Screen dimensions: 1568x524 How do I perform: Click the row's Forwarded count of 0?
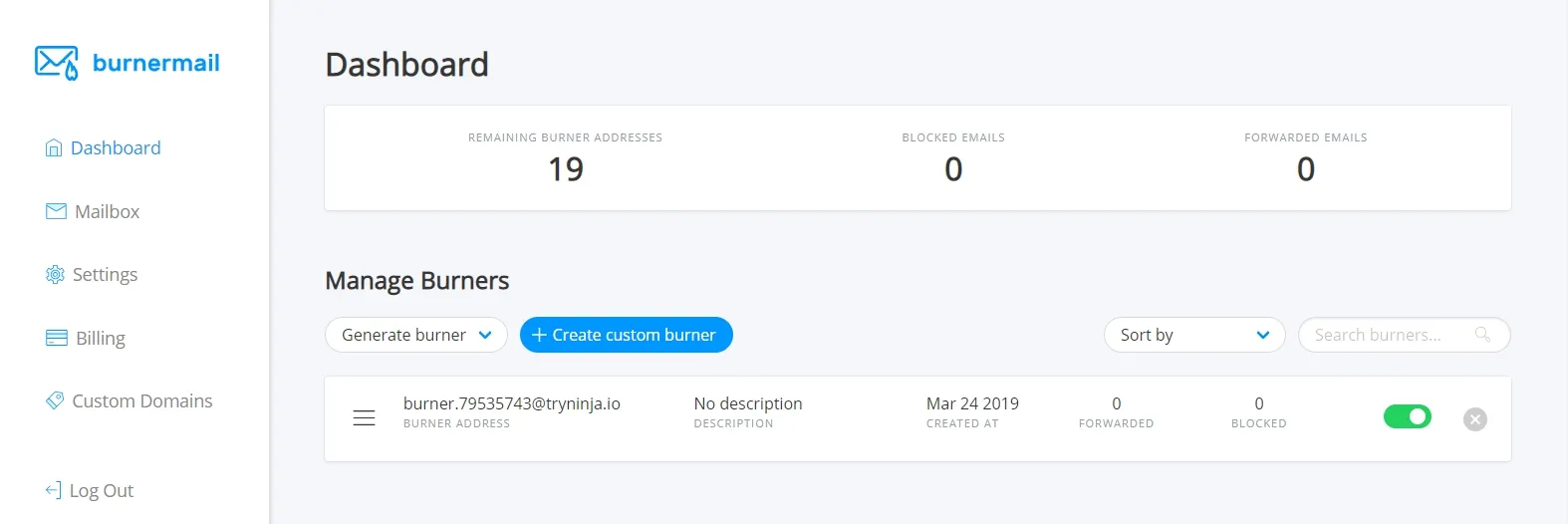click(1117, 403)
